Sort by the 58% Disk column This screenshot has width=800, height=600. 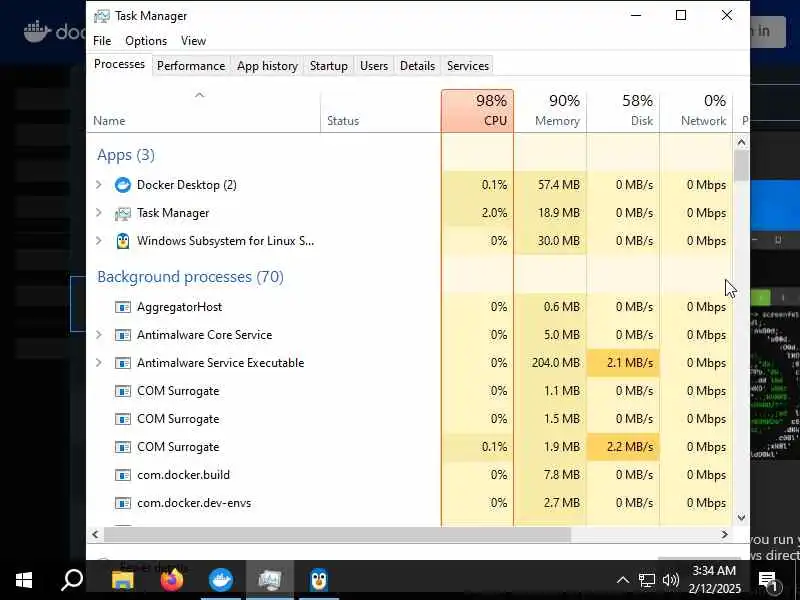pos(623,111)
